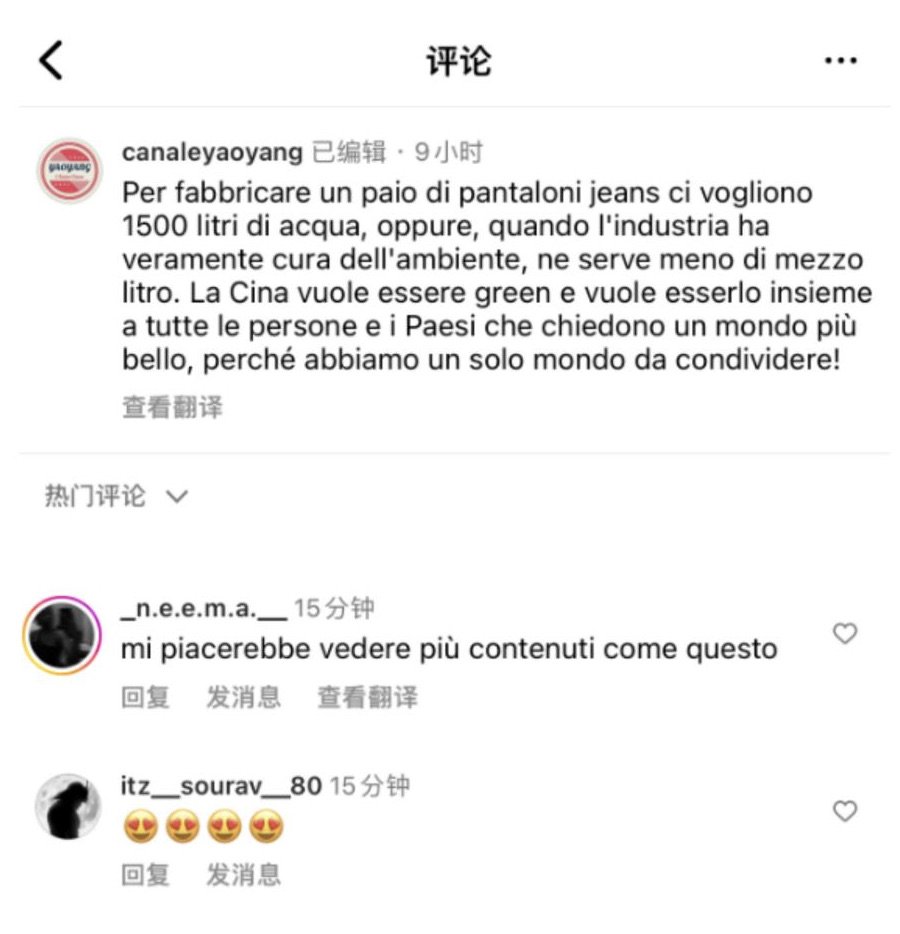Image resolution: width=900 pixels, height=934 pixels.
Task: Like the emoji comment by itz__sourav__80
Action: click(x=845, y=811)
